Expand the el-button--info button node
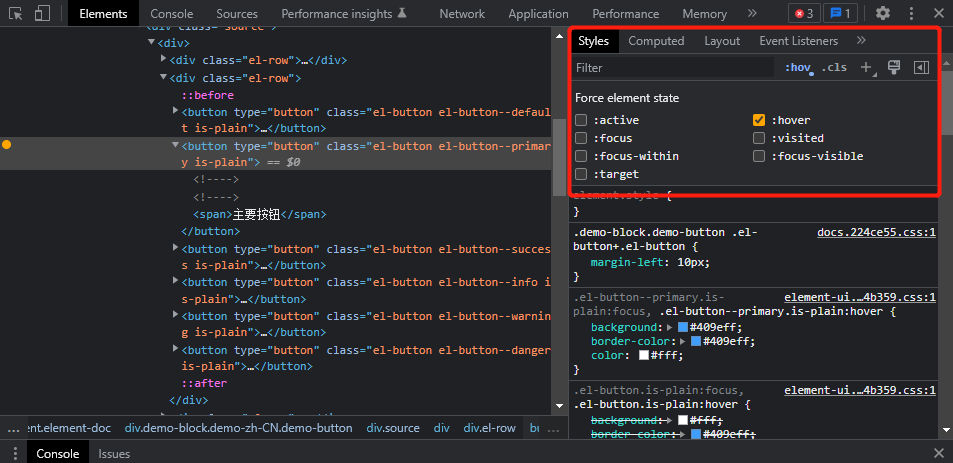This screenshot has height=463, width=953. [176, 280]
